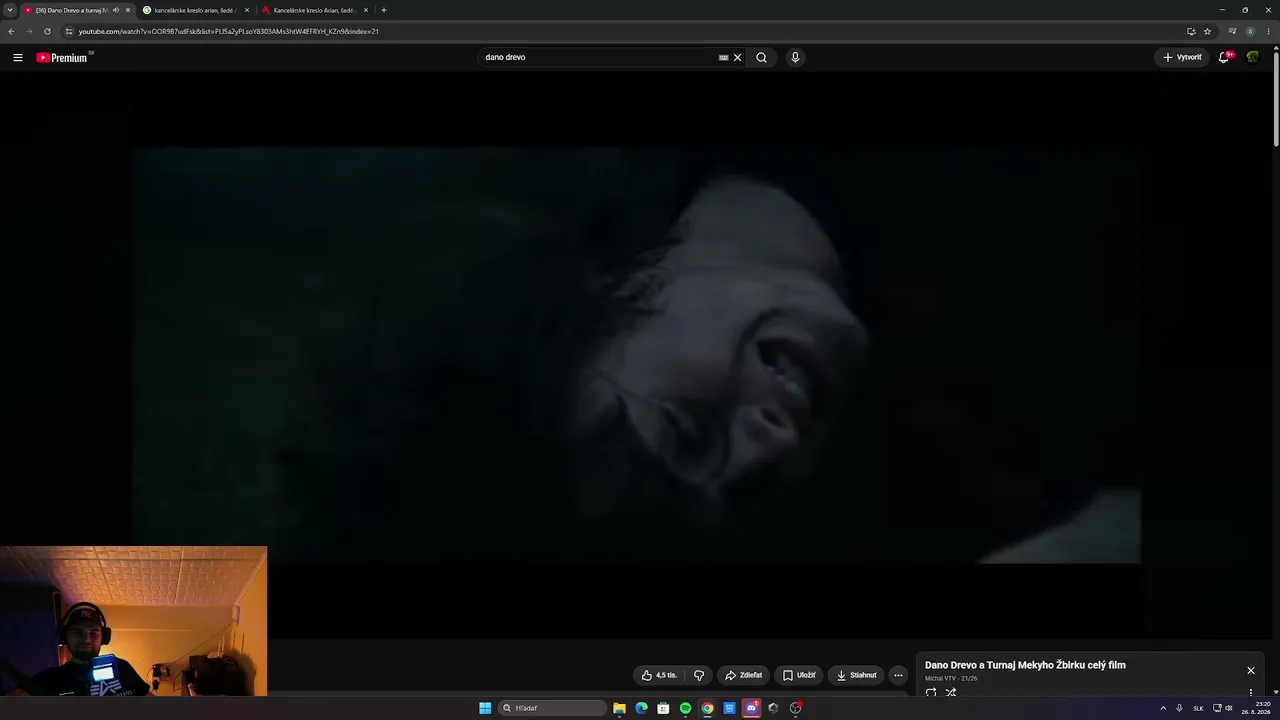Click the YouTube search magnifier button
The width and height of the screenshot is (1280, 720).
click(761, 58)
